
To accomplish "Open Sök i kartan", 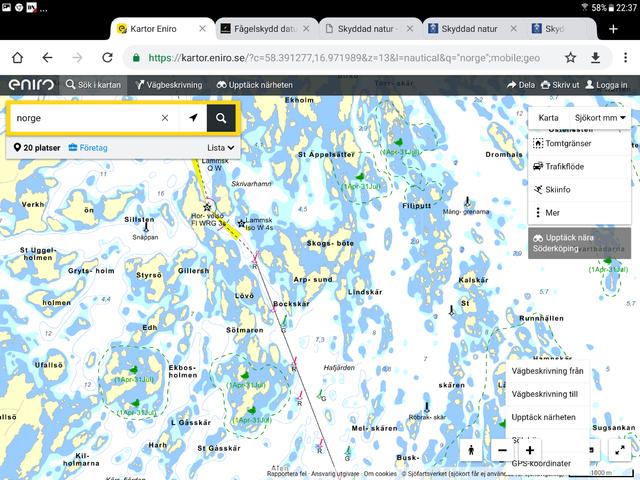I will (93, 85).
